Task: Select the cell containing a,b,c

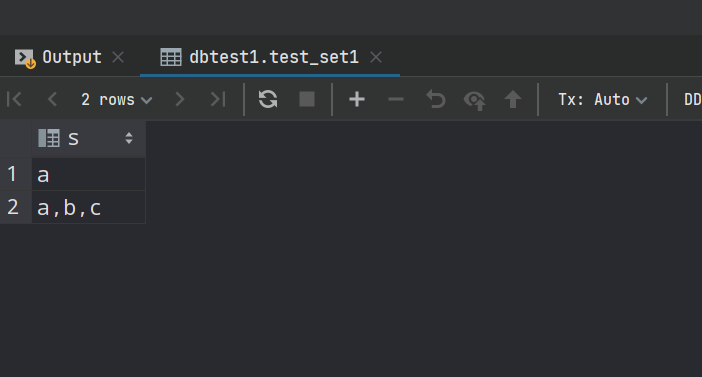Action: click(x=88, y=207)
